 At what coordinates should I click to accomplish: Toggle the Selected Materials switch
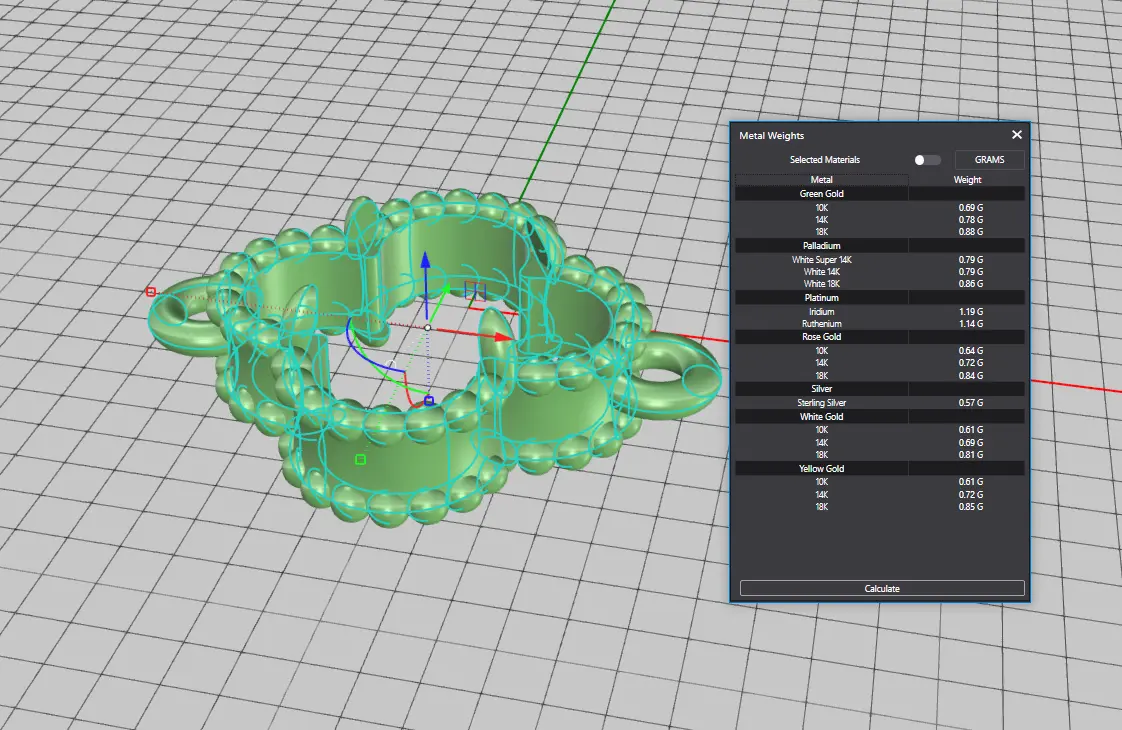[x=927, y=160]
